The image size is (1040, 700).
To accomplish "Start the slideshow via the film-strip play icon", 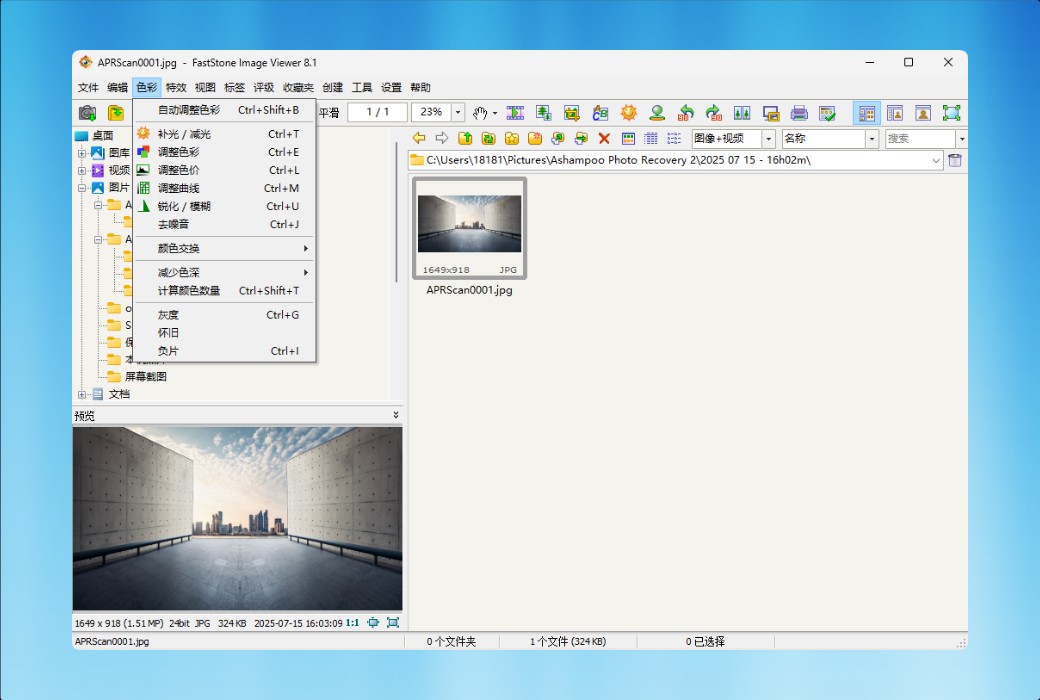I will pos(515,113).
